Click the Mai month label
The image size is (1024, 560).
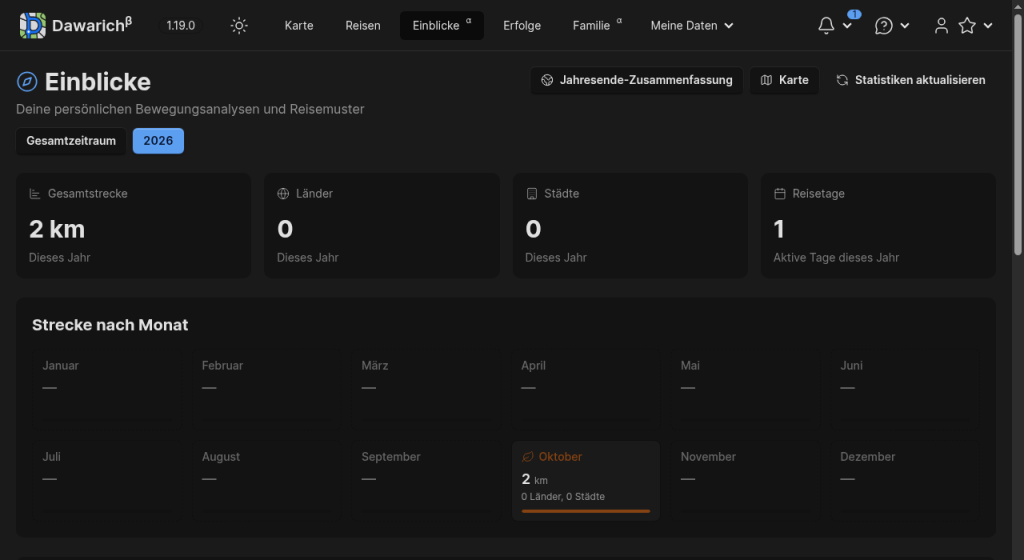(690, 366)
